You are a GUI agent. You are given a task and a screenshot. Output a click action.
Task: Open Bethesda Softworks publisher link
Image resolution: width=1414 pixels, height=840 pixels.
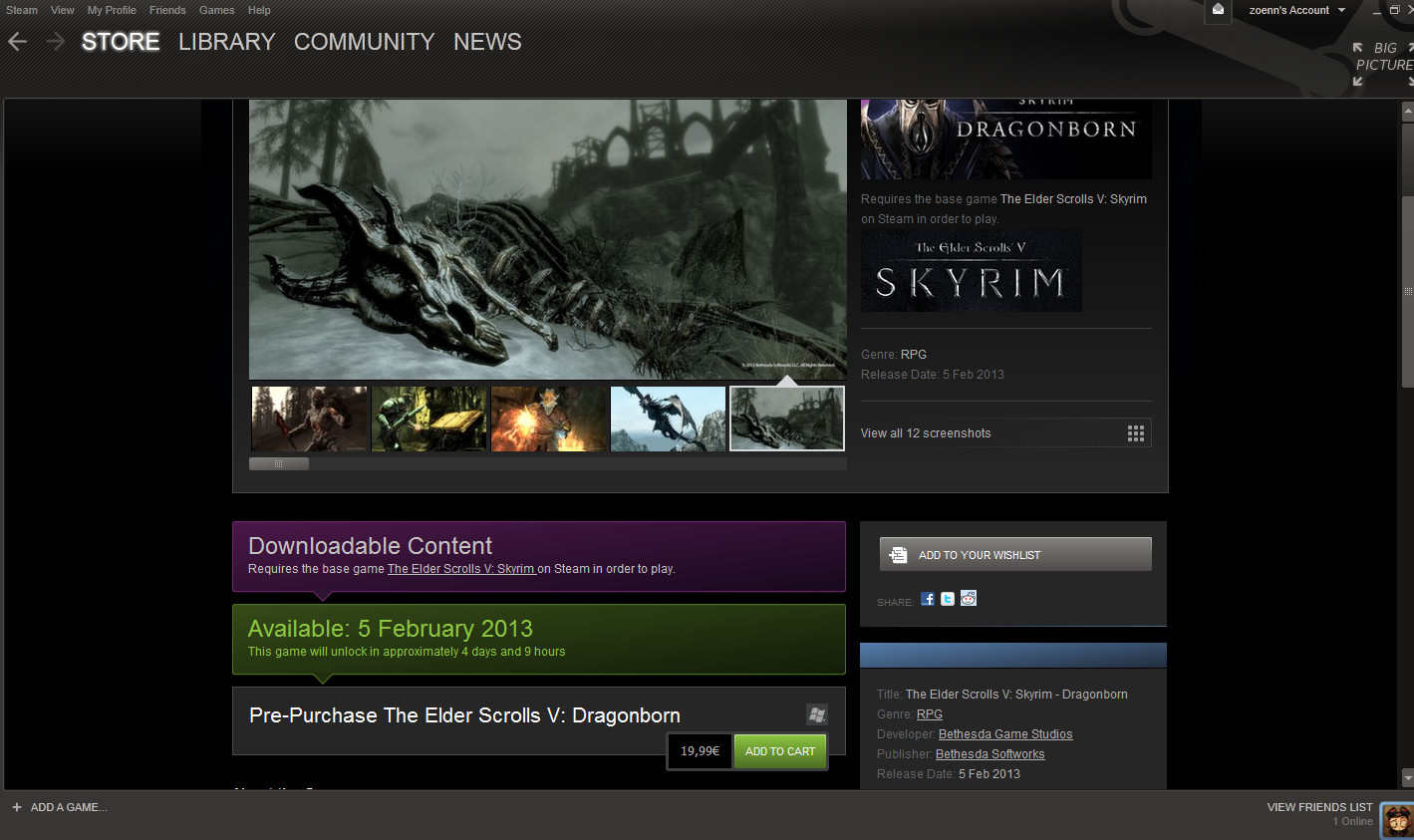[x=990, y=754]
